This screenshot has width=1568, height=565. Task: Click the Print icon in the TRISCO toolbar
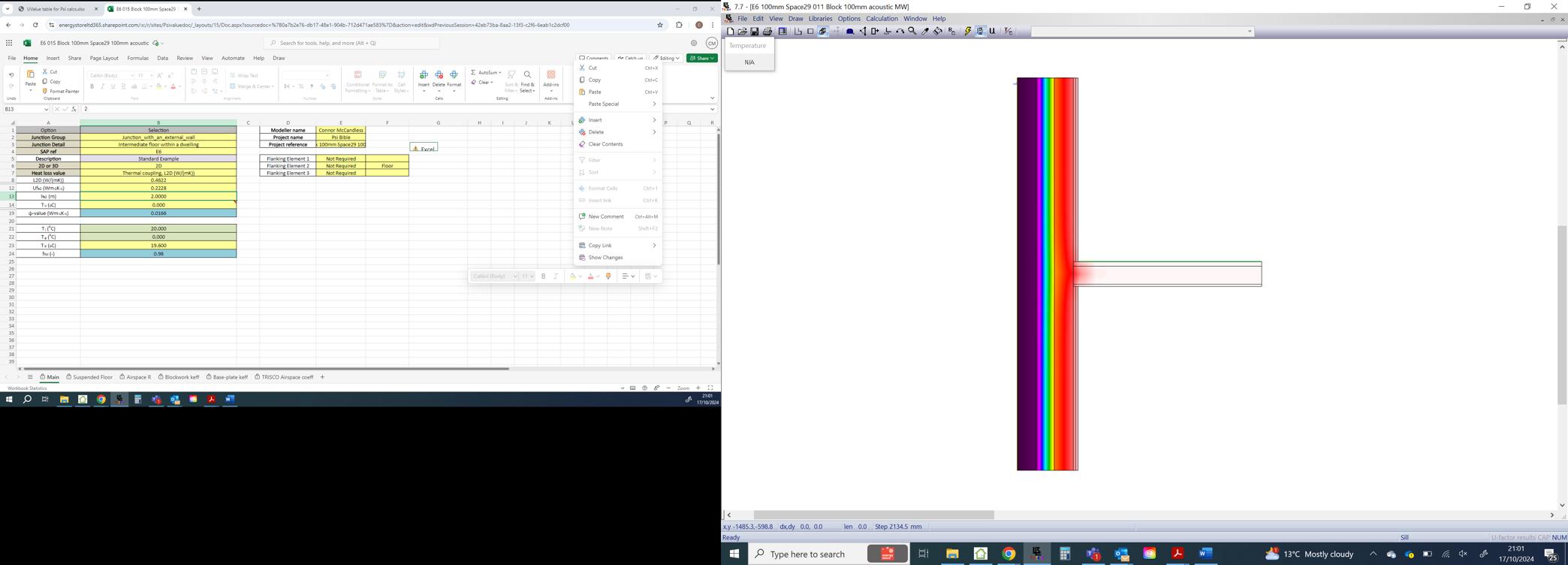767,32
